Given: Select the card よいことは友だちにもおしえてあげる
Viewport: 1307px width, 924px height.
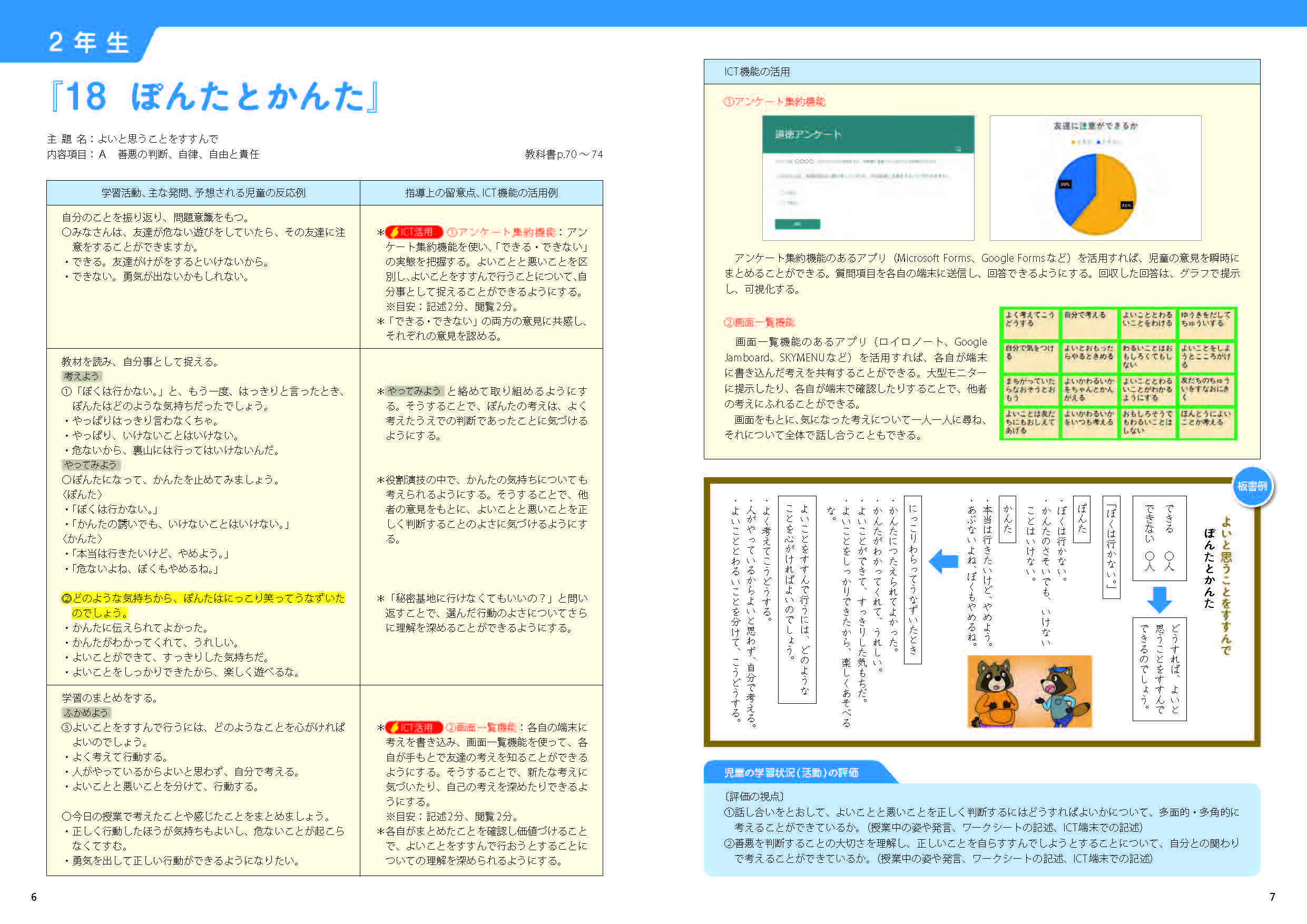Looking at the screenshot, I should click(x=1030, y=422).
